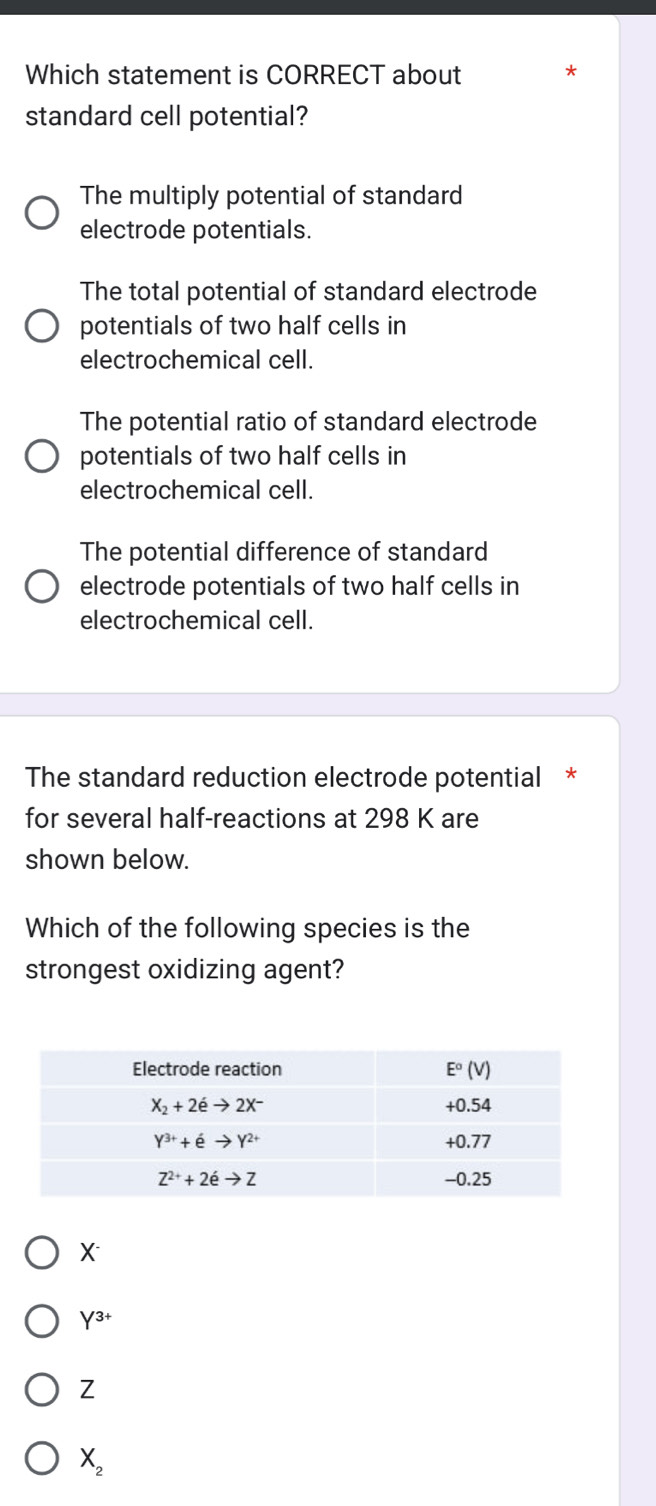Click the "E° (V)" column header
This screenshot has width=656, height=1506.
[x=468, y=1069]
